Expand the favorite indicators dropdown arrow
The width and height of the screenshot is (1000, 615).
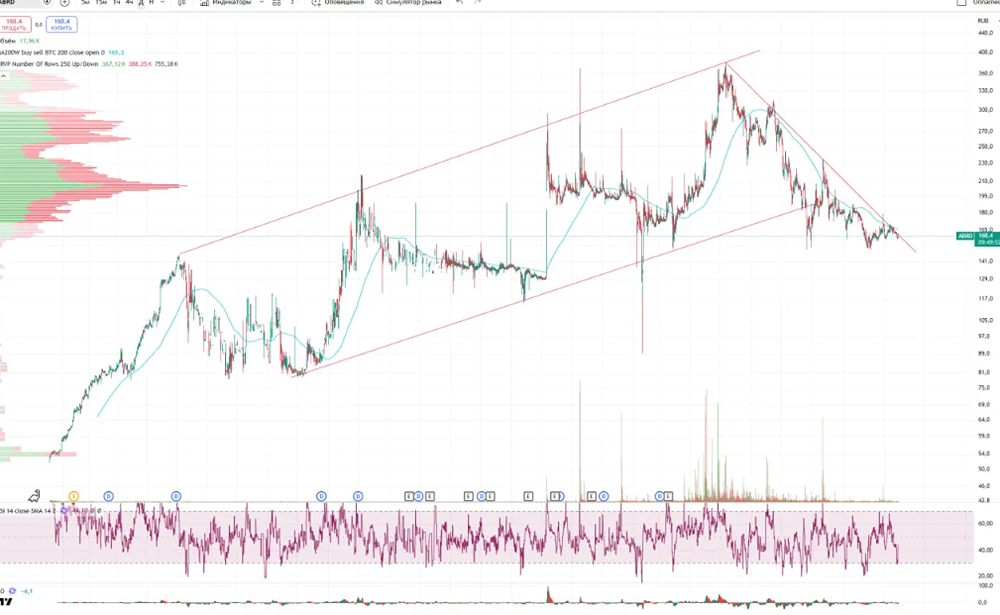[261, 3]
